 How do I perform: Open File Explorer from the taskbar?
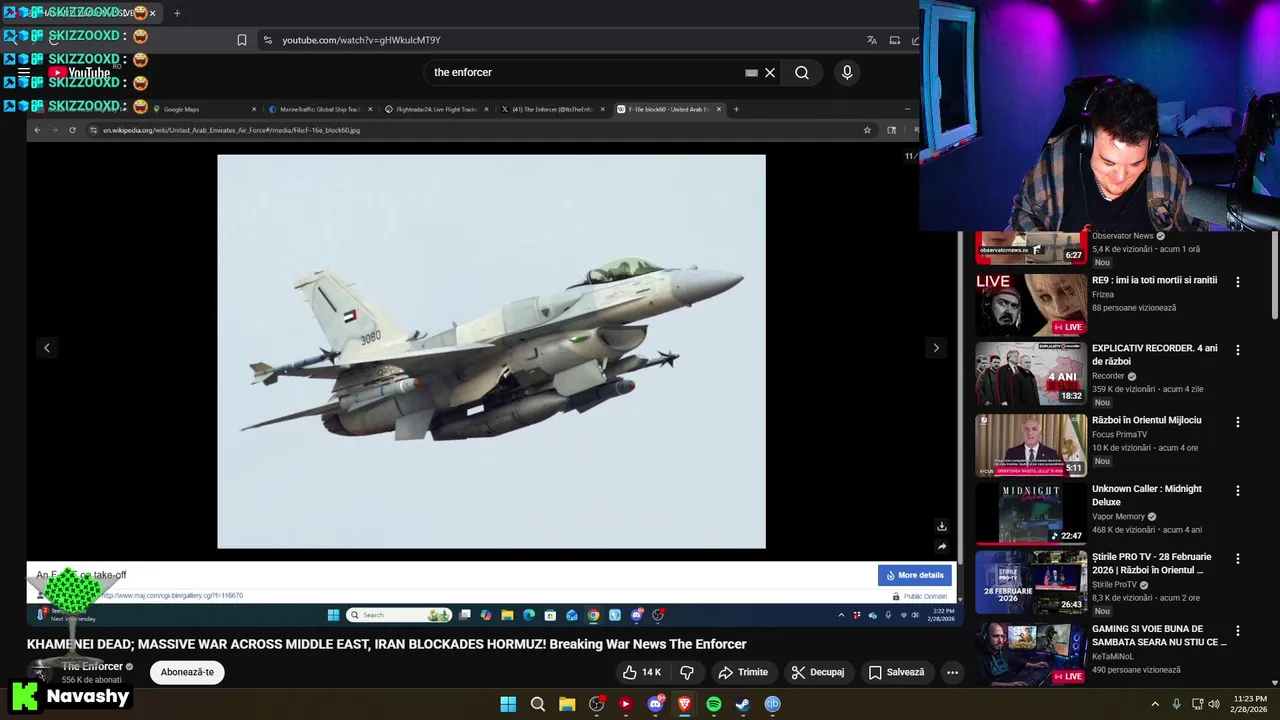pos(567,704)
